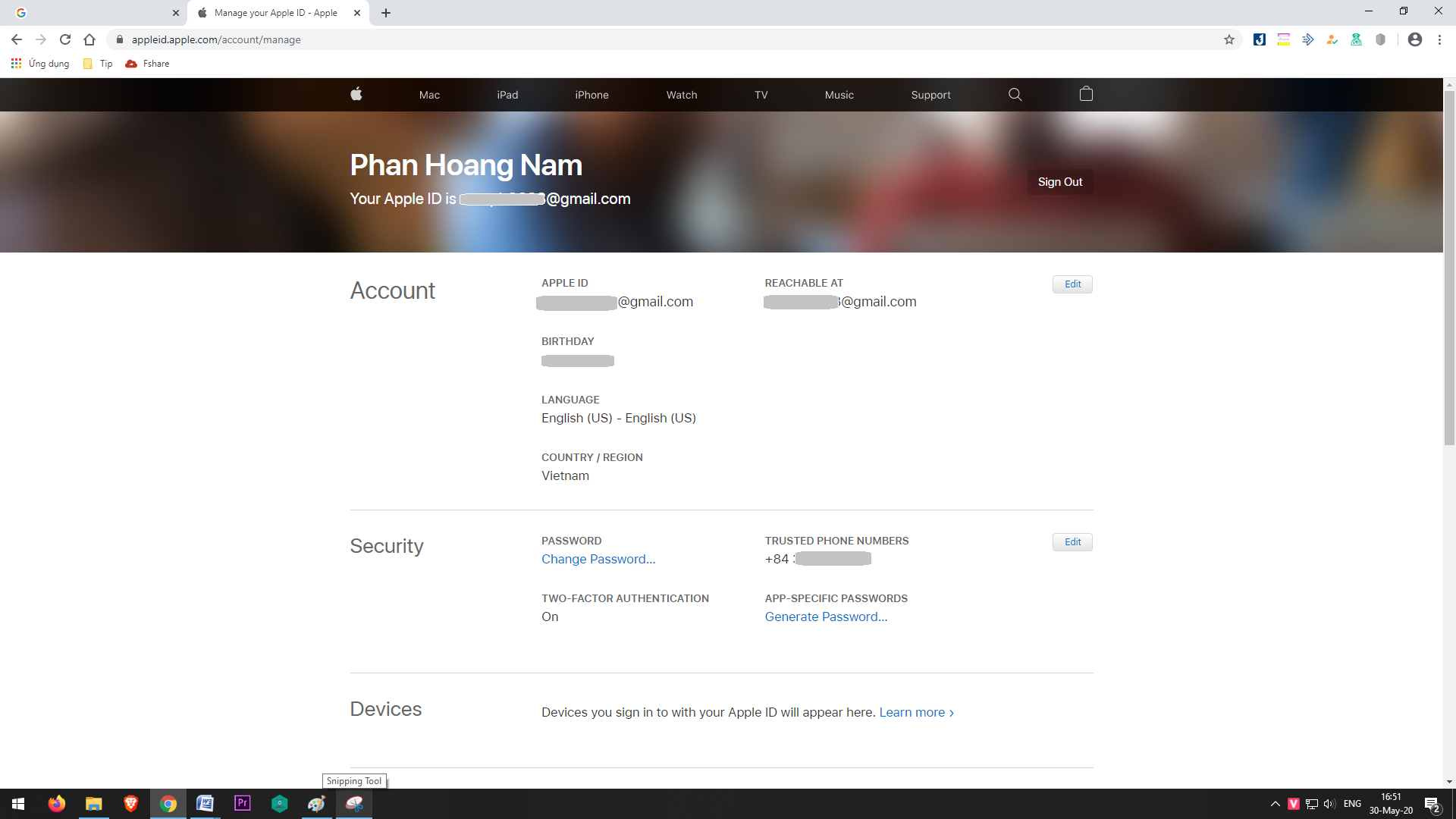The height and width of the screenshot is (819, 1456).
Task: Open the Windows Start menu
Action: click(x=18, y=804)
